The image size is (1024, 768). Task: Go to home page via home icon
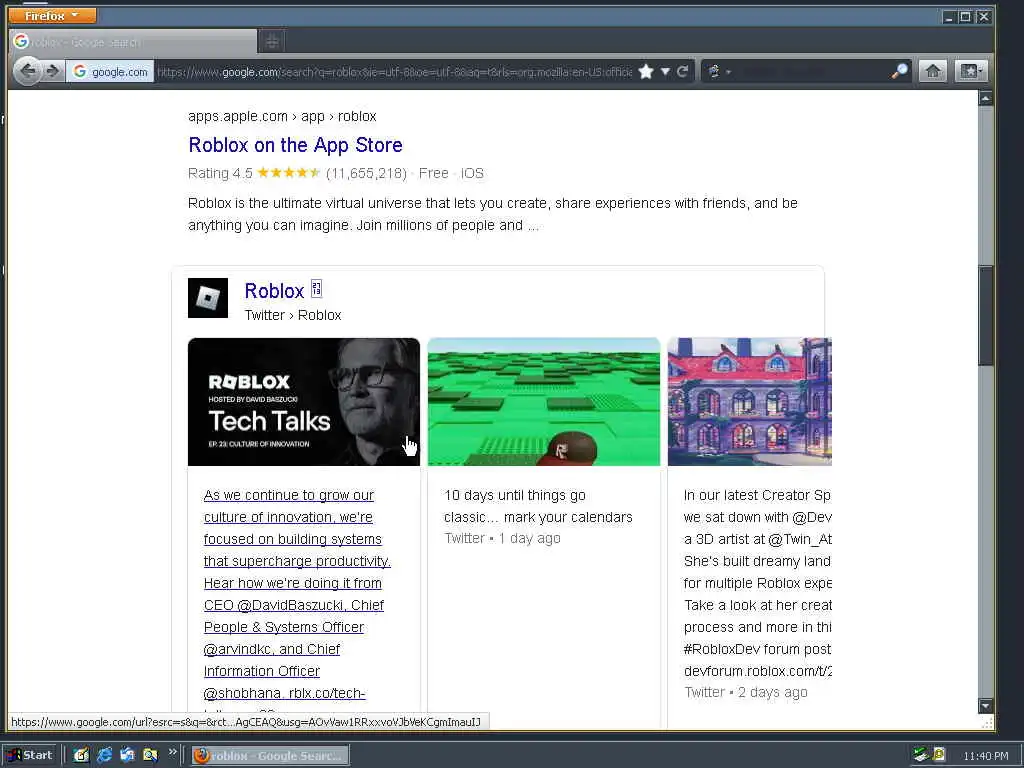(933, 71)
